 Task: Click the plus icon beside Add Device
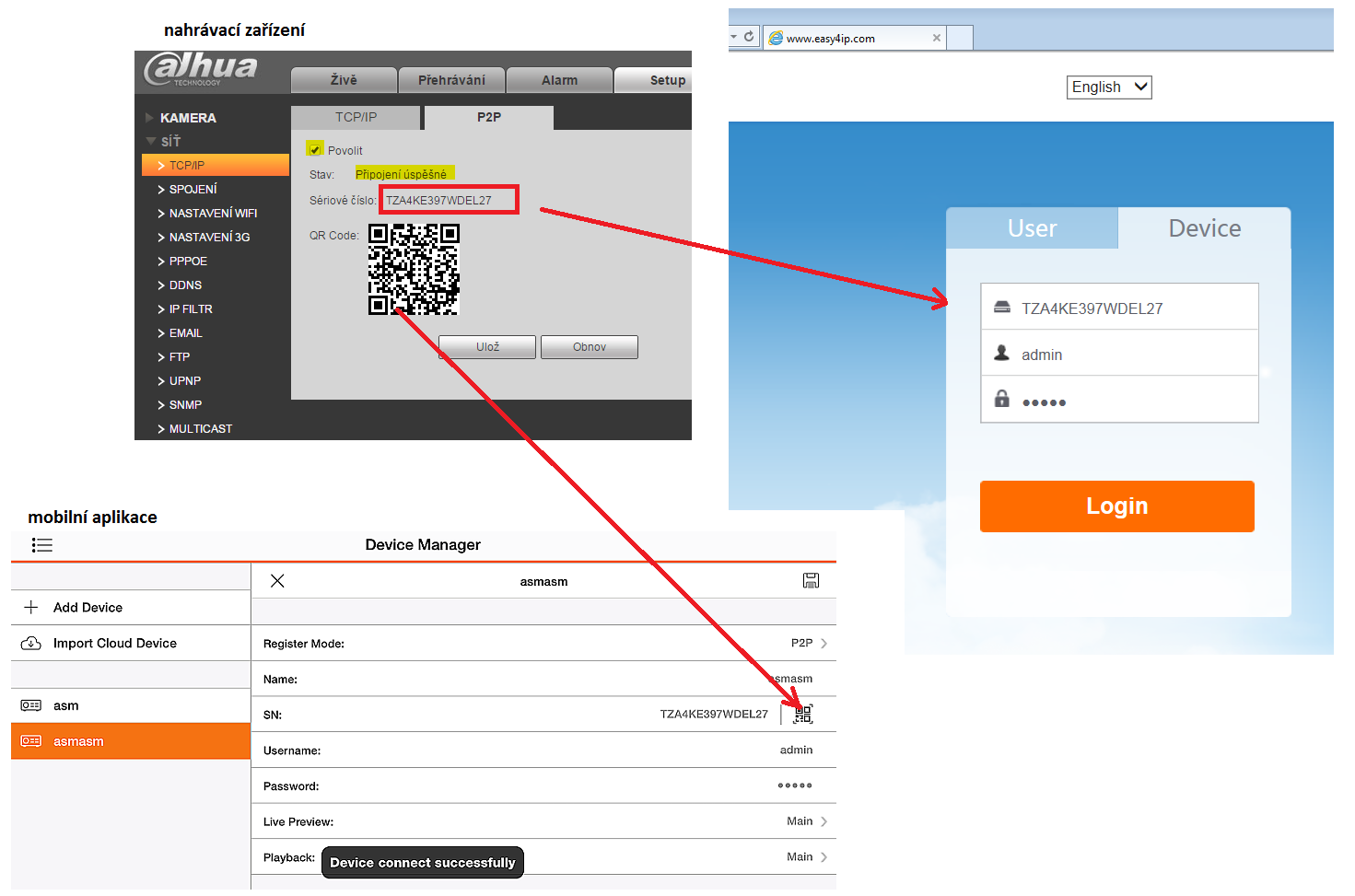[31, 607]
